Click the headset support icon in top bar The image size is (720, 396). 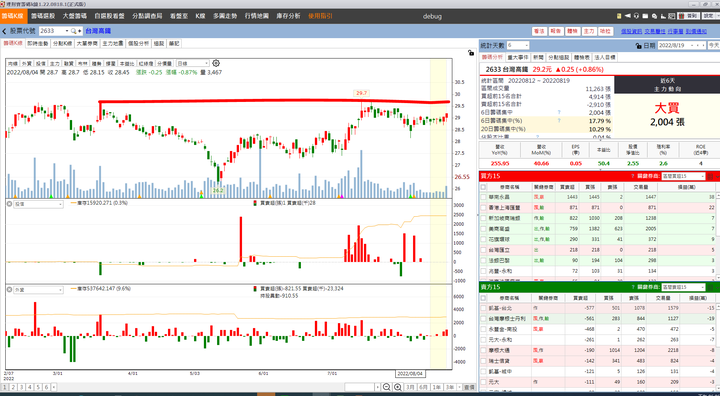(636, 16)
